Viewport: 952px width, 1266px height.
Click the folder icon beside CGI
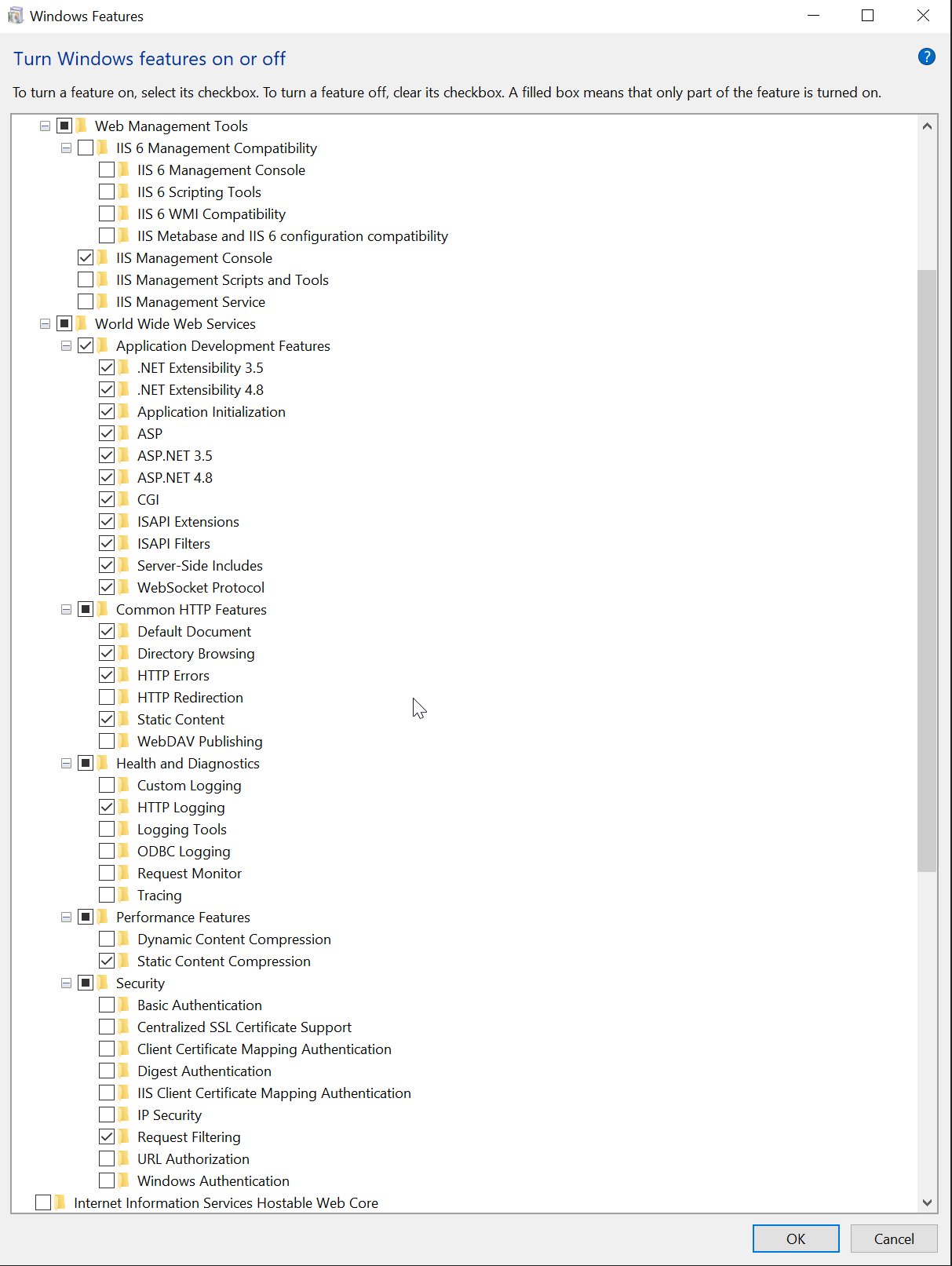coord(125,499)
